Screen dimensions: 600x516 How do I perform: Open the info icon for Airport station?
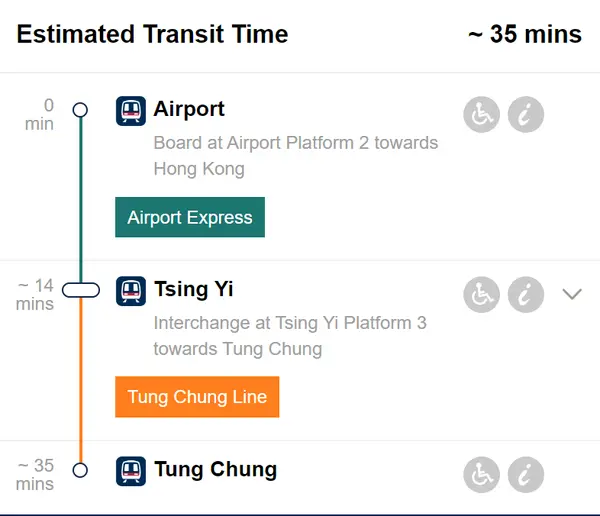point(526,115)
